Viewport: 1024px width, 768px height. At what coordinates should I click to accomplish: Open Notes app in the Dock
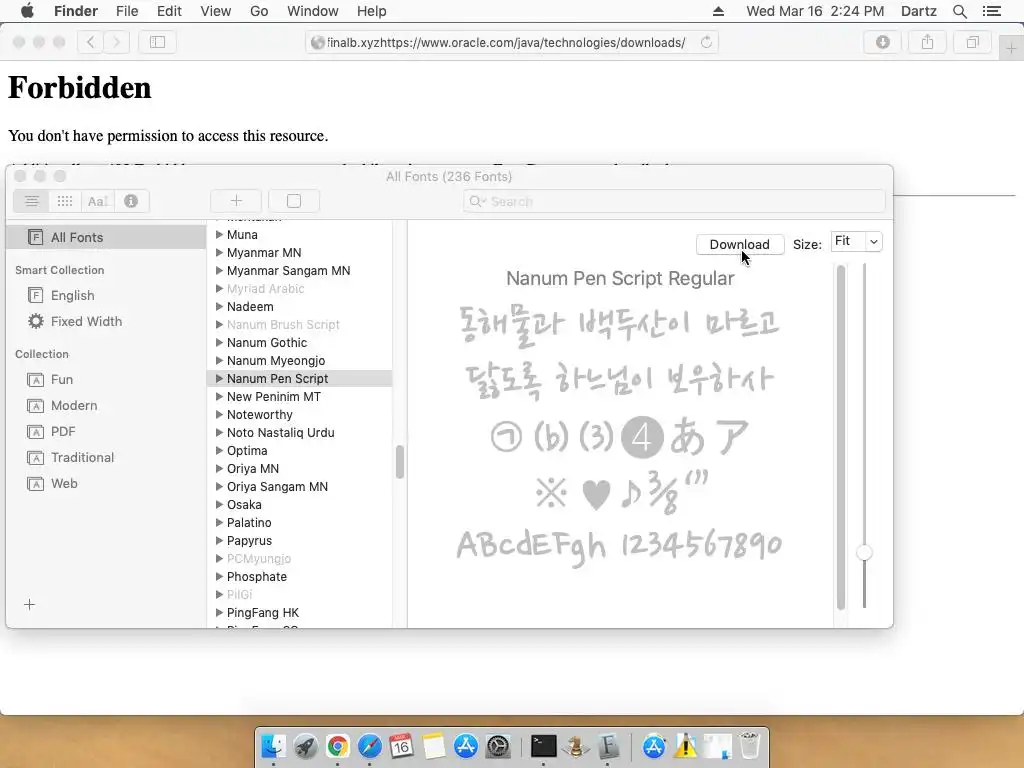tap(433, 746)
